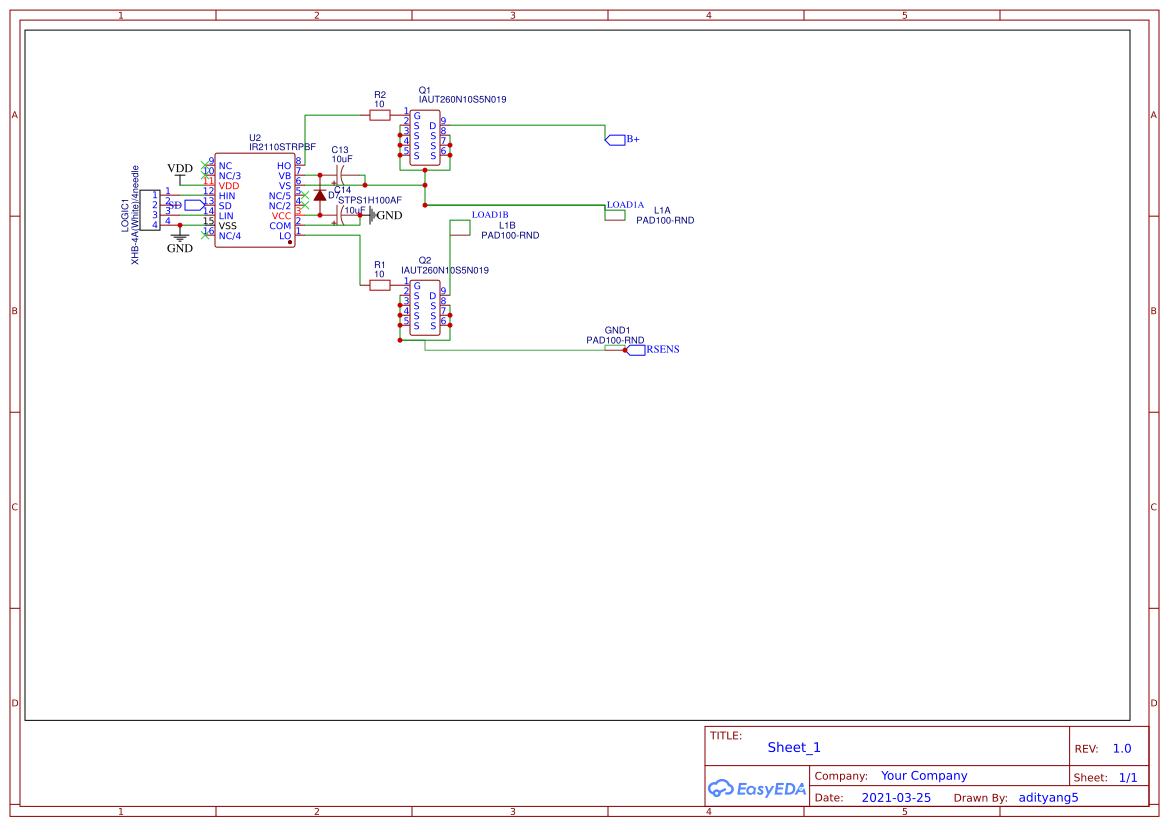Select the IR2110STRPBF gate driver symbol U2

(x=255, y=200)
